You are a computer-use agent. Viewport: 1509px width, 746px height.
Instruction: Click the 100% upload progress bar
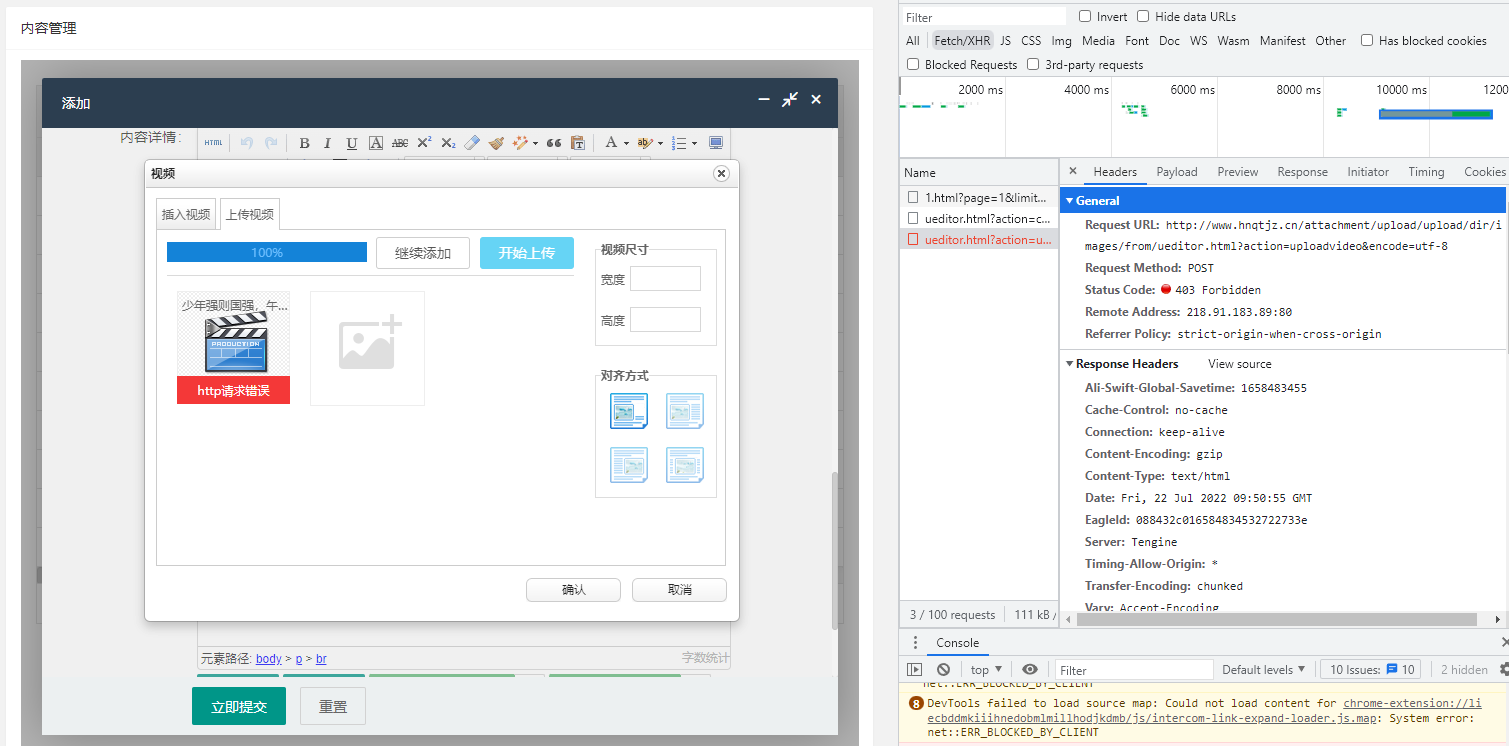(266, 253)
